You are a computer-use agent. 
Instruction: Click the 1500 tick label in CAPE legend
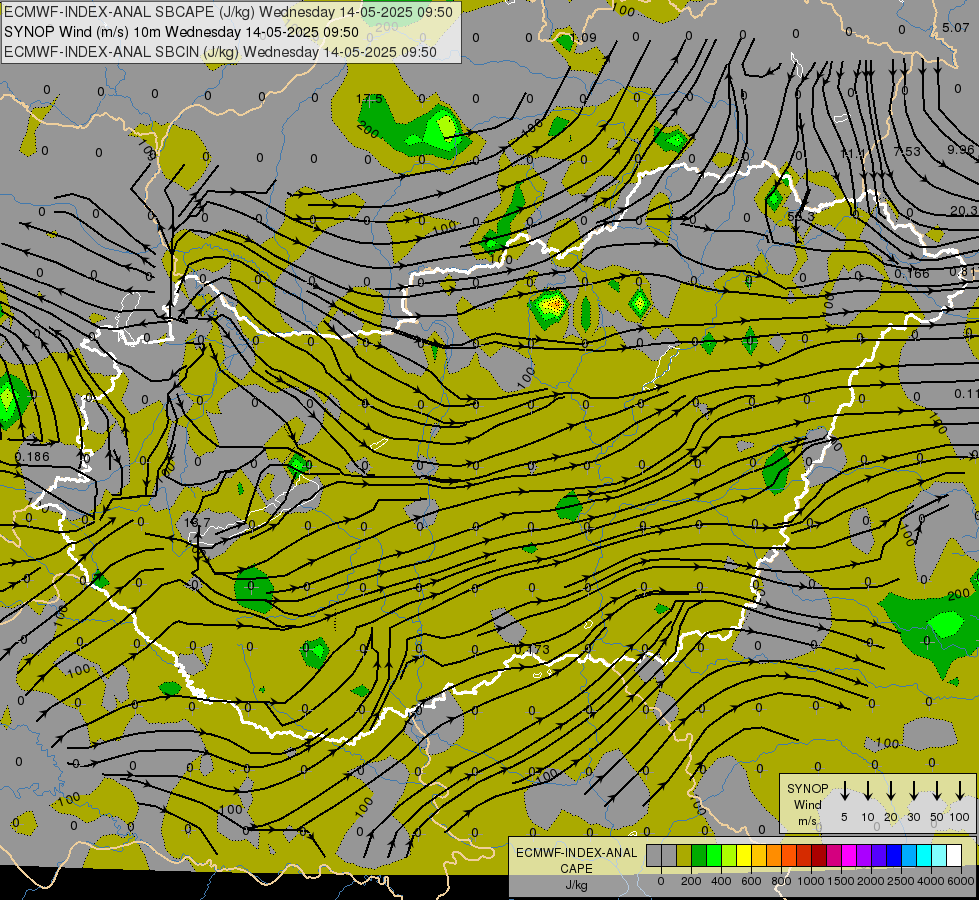tap(841, 881)
